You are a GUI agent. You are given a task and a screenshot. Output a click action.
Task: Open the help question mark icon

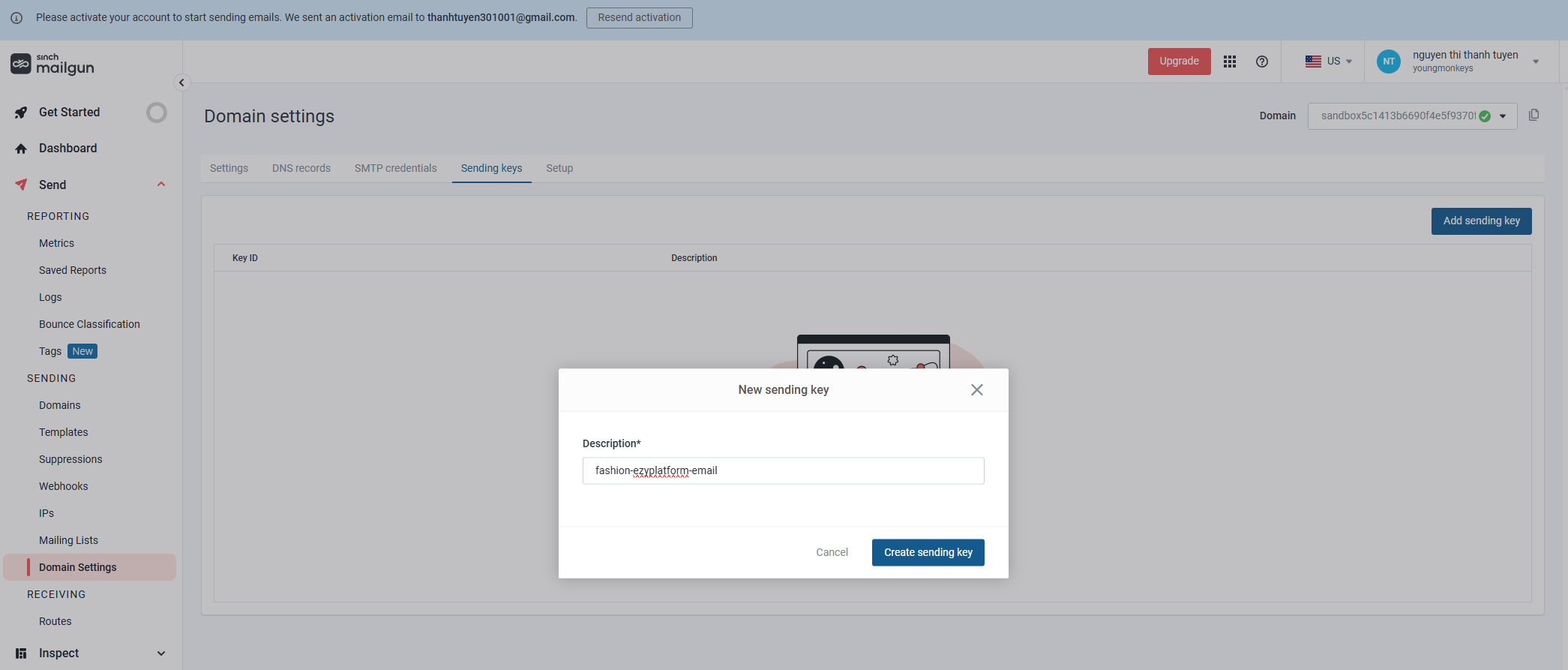click(1262, 62)
